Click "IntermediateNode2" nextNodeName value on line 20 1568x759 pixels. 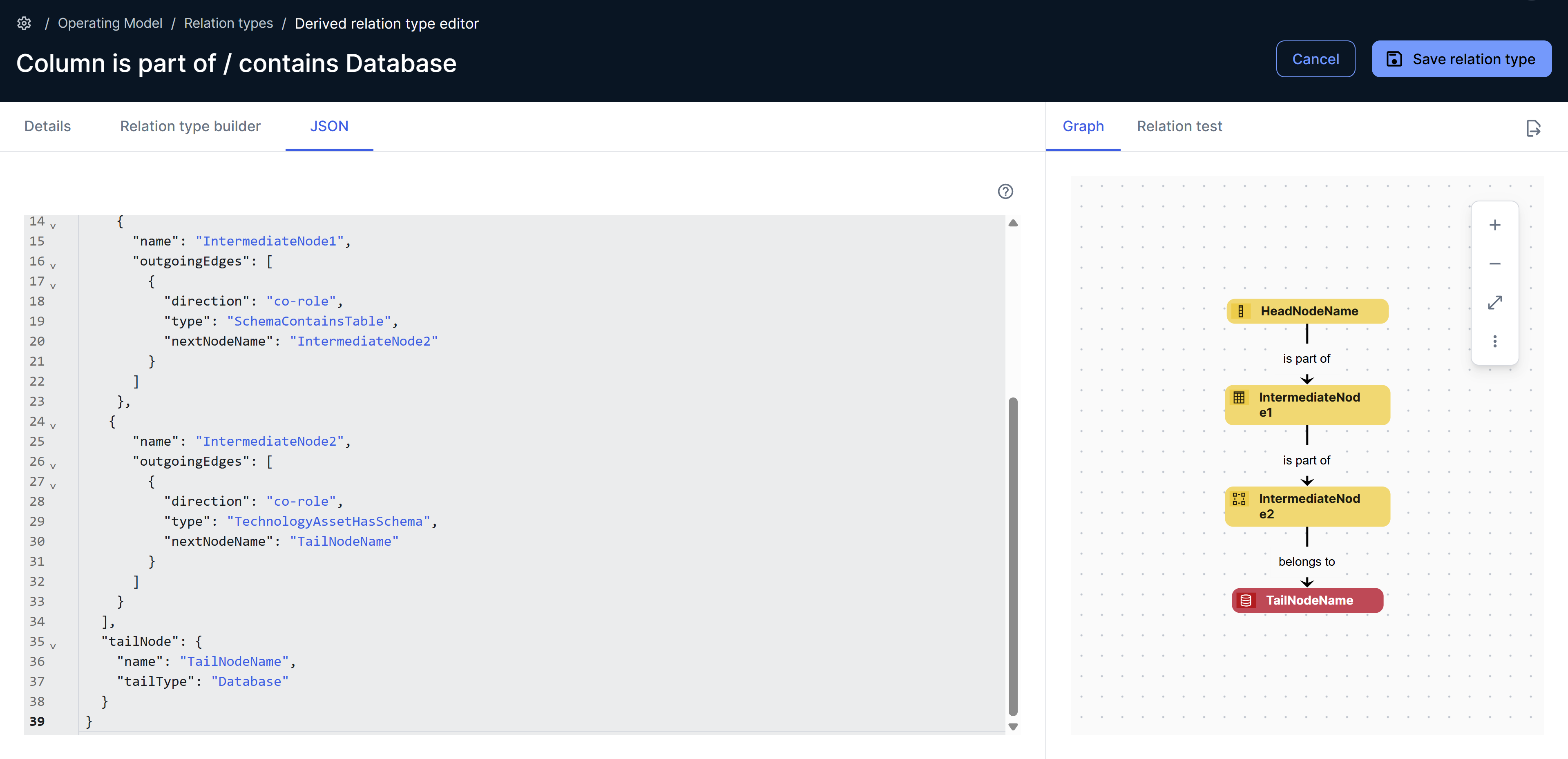click(x=364, y=341)
